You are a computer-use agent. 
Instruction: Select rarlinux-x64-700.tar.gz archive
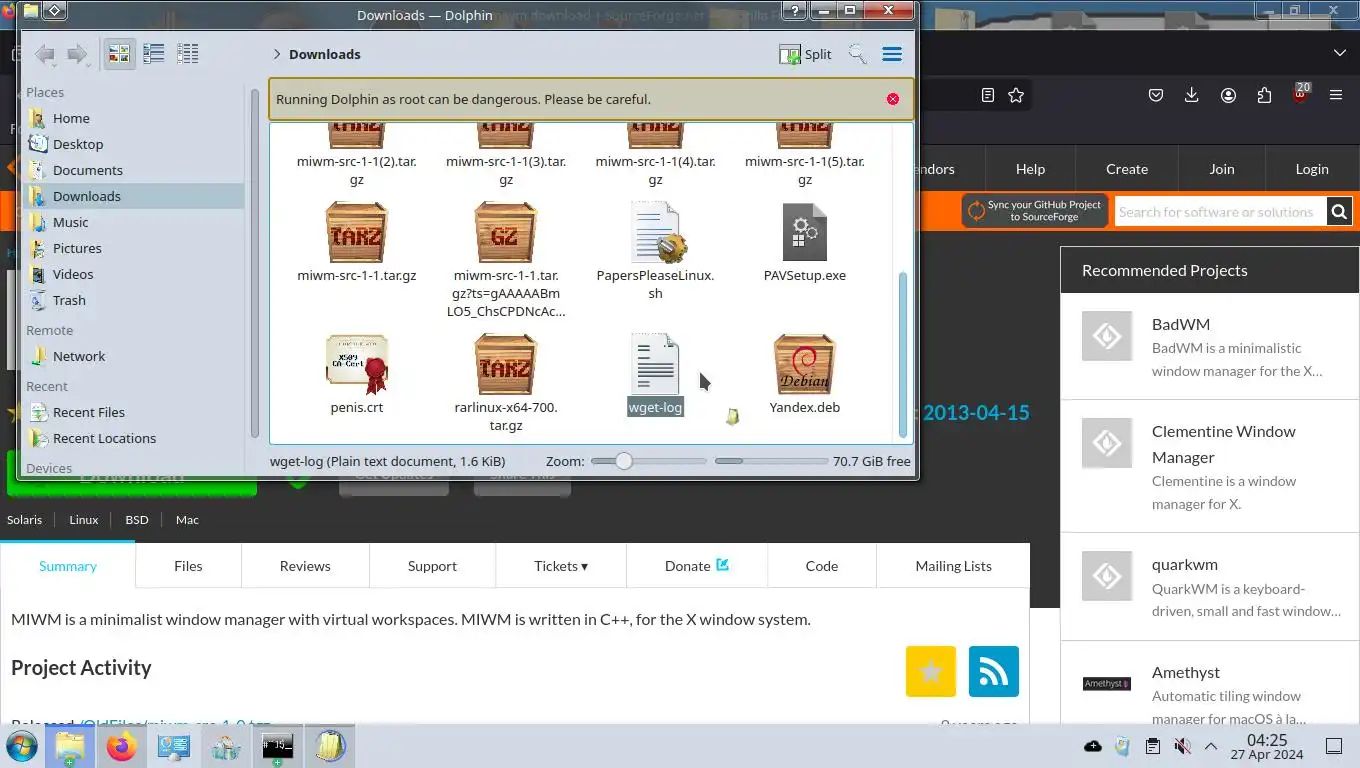pos(506,364)
